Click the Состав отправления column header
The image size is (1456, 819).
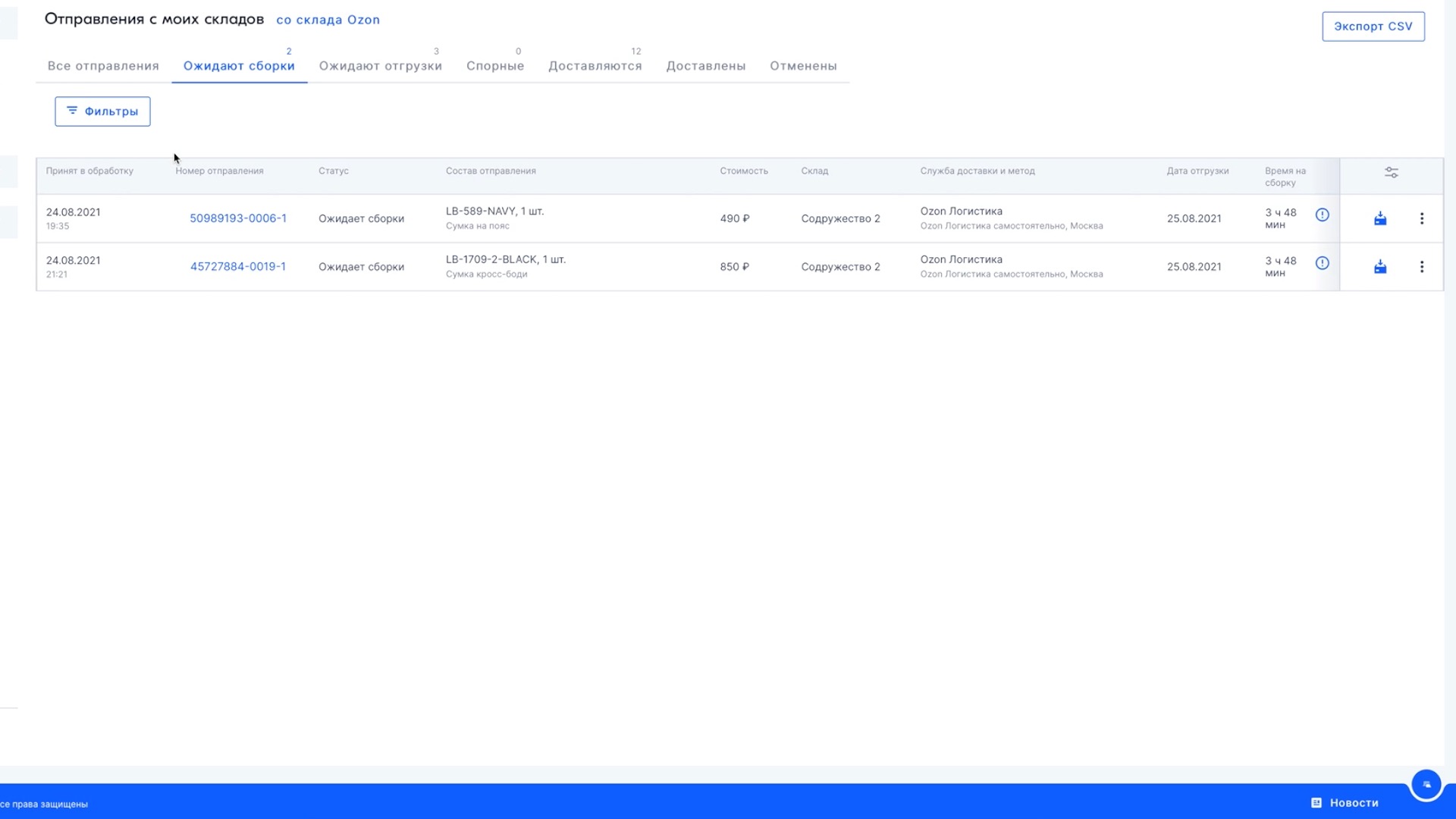tap(491, 171)
